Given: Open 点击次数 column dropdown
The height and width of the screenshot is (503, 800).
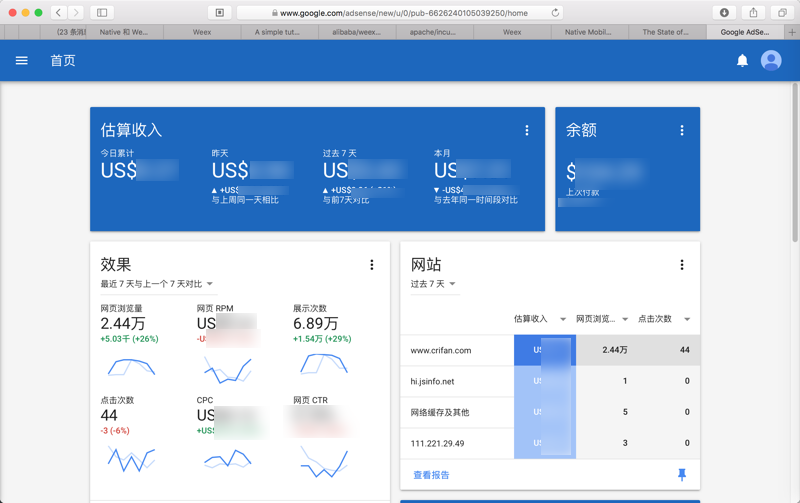Looking at the screenshot, I should pyautogui.click(x=687, y=319).
